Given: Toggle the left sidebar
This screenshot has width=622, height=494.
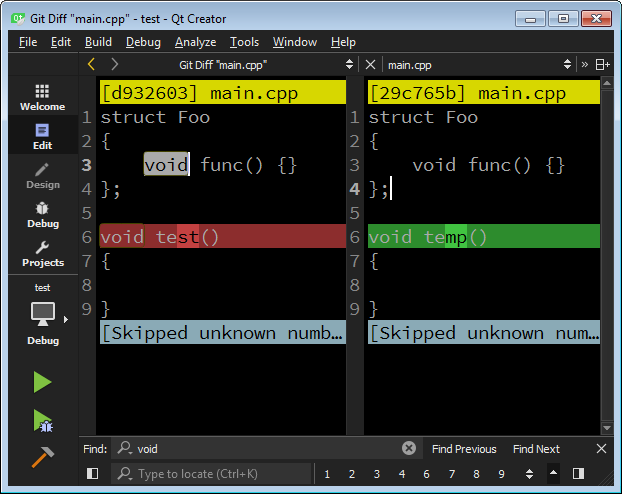Looking at the screenshot, I should pyautogui.click(x=92, y=473).
